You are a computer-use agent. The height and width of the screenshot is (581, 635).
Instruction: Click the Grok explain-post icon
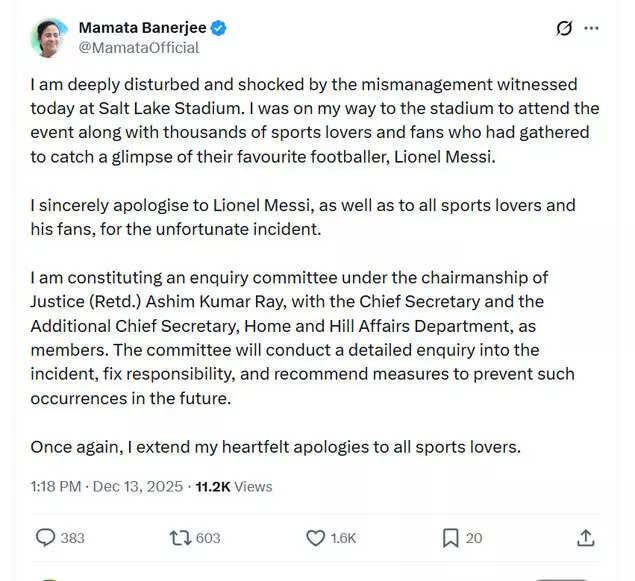(x=564, y=28)
